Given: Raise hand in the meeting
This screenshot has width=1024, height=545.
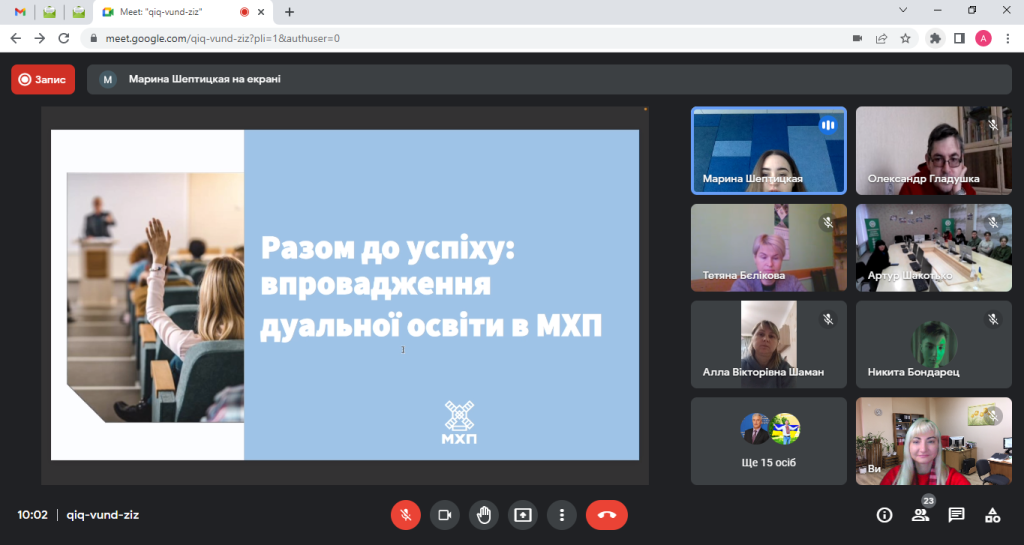Looking at the screenshot, I should (x=484, y=515).
